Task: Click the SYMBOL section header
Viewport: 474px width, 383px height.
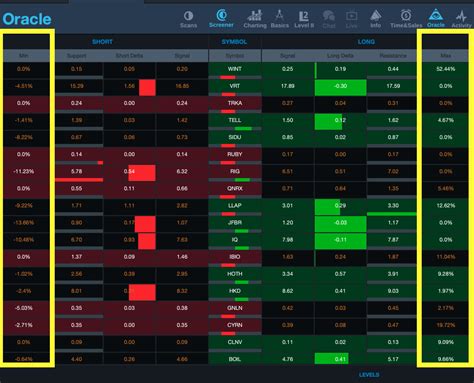Action: click(234, 42)
